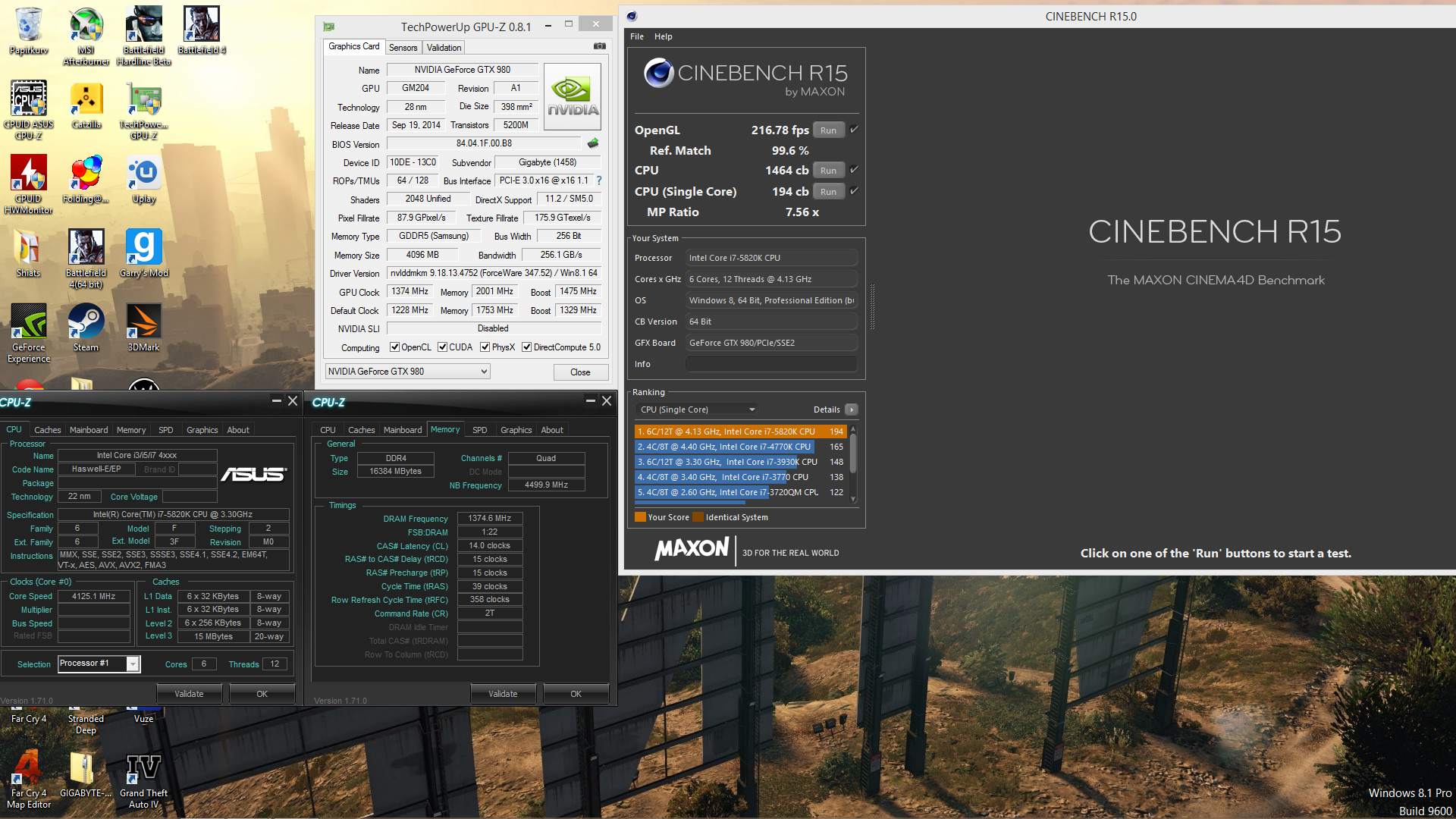Toggle the DirectCompute 5.0 checkbox
Viewport: 1456px width, 819px height.
tap(526, 347)
